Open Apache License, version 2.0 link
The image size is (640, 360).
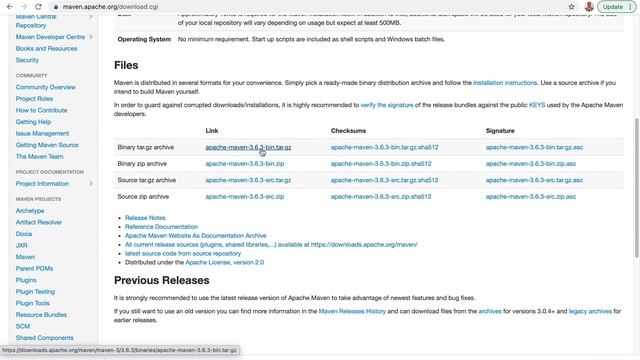pos(225,262)
